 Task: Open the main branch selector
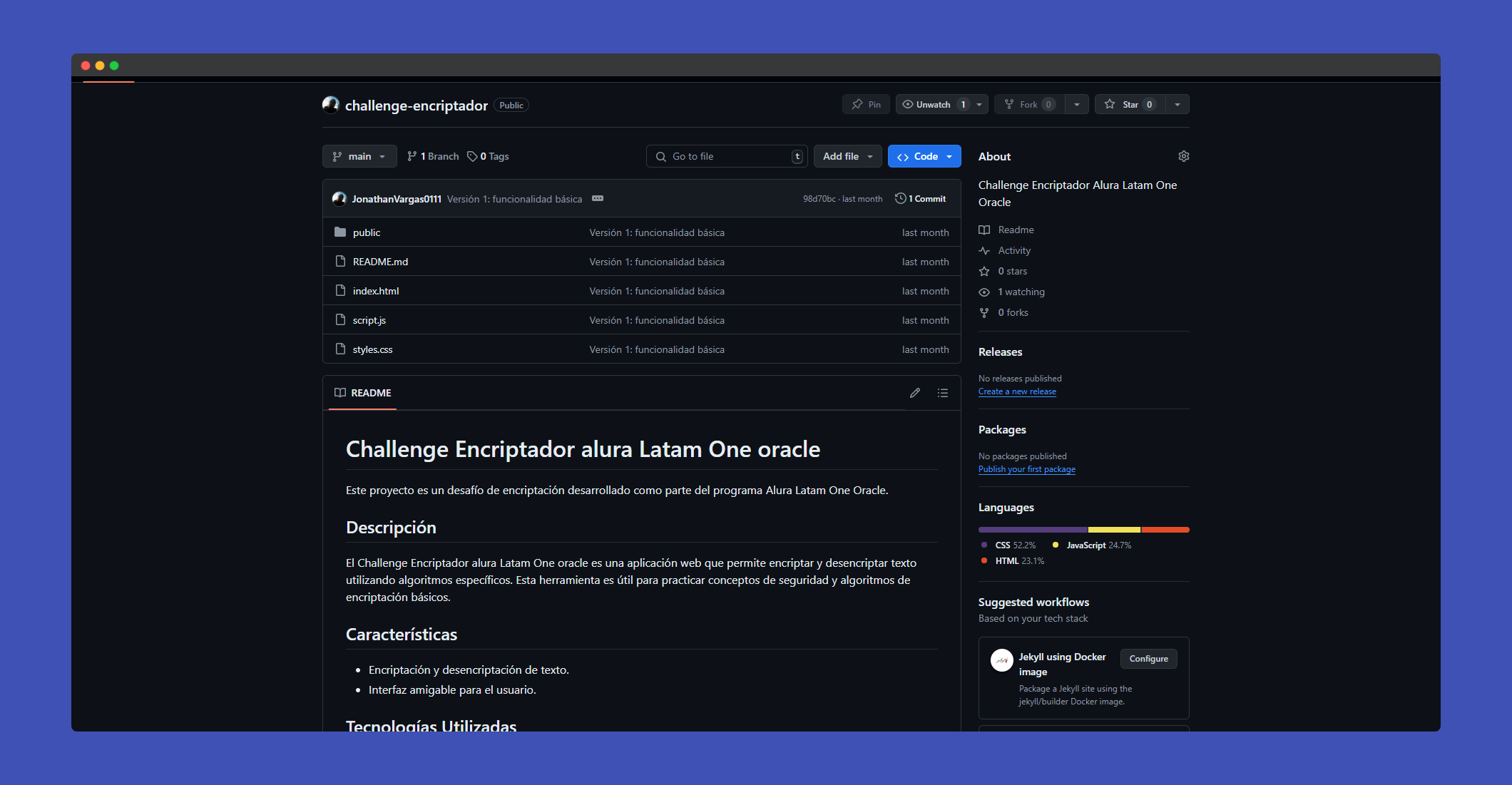coord(359,156)
